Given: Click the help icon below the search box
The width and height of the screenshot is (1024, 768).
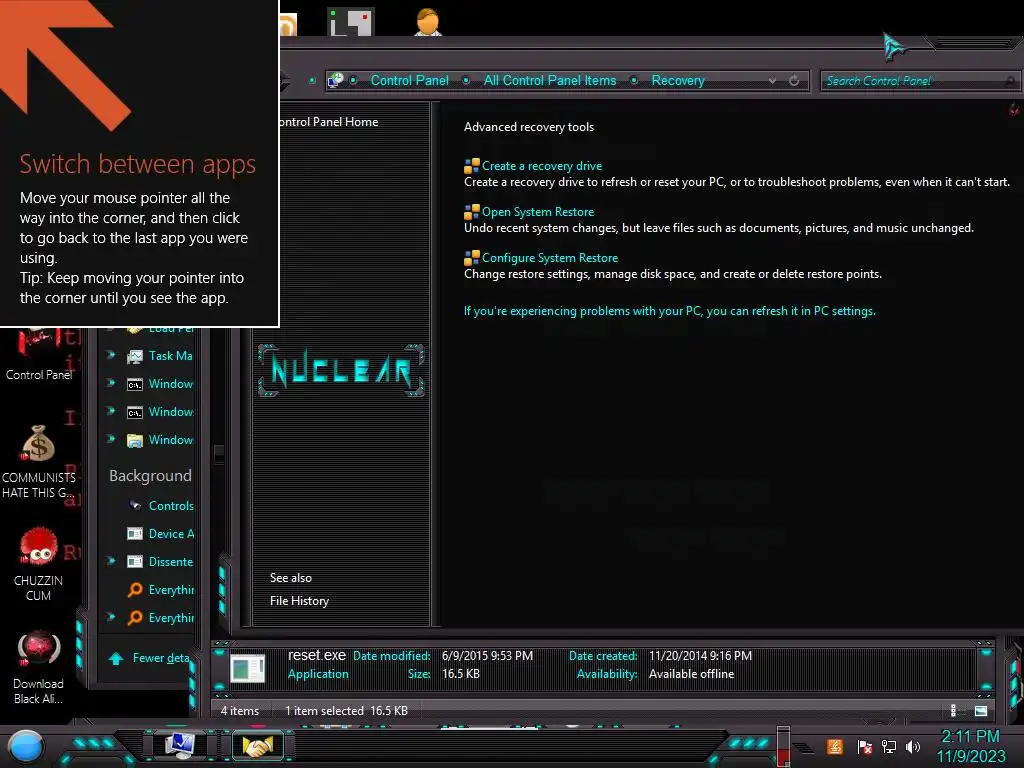Looking at the screenshot, I should pos(1014,109).
